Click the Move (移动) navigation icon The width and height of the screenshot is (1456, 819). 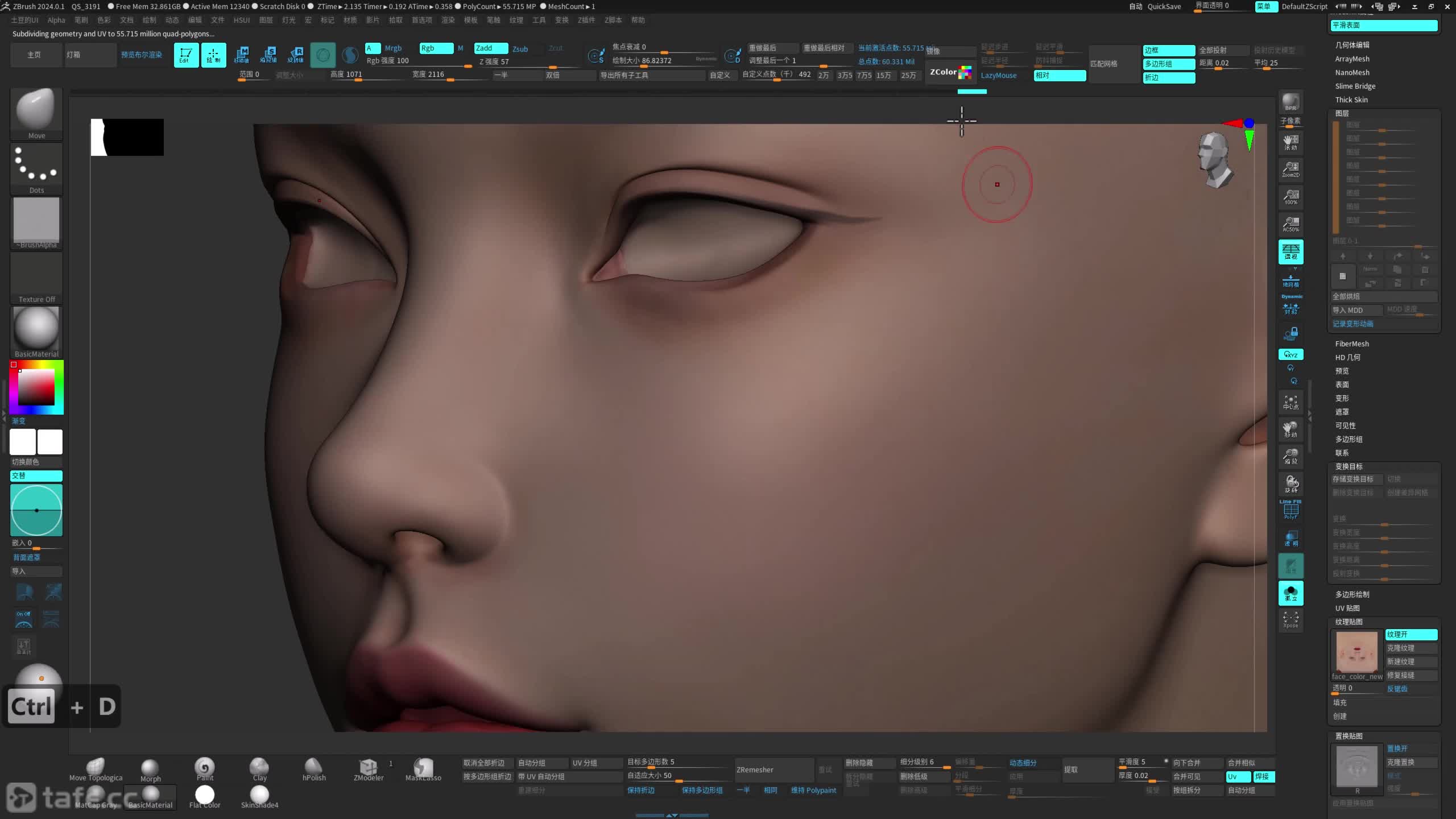coord(1290,429)
